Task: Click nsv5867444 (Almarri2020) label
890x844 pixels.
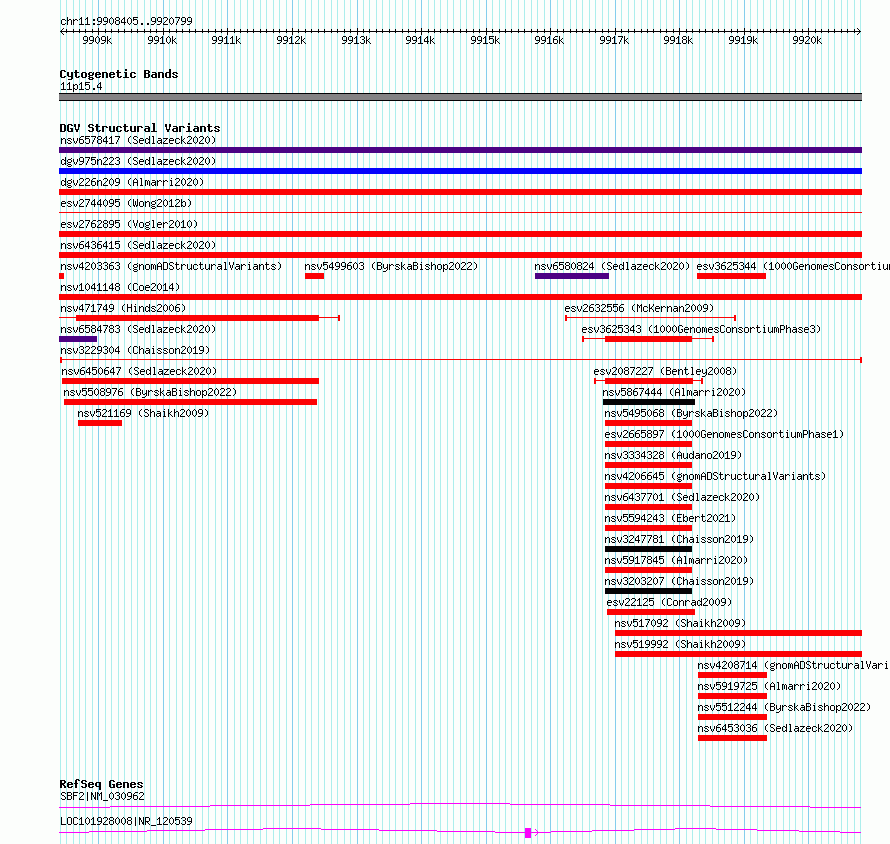Action: coord(674,392)
